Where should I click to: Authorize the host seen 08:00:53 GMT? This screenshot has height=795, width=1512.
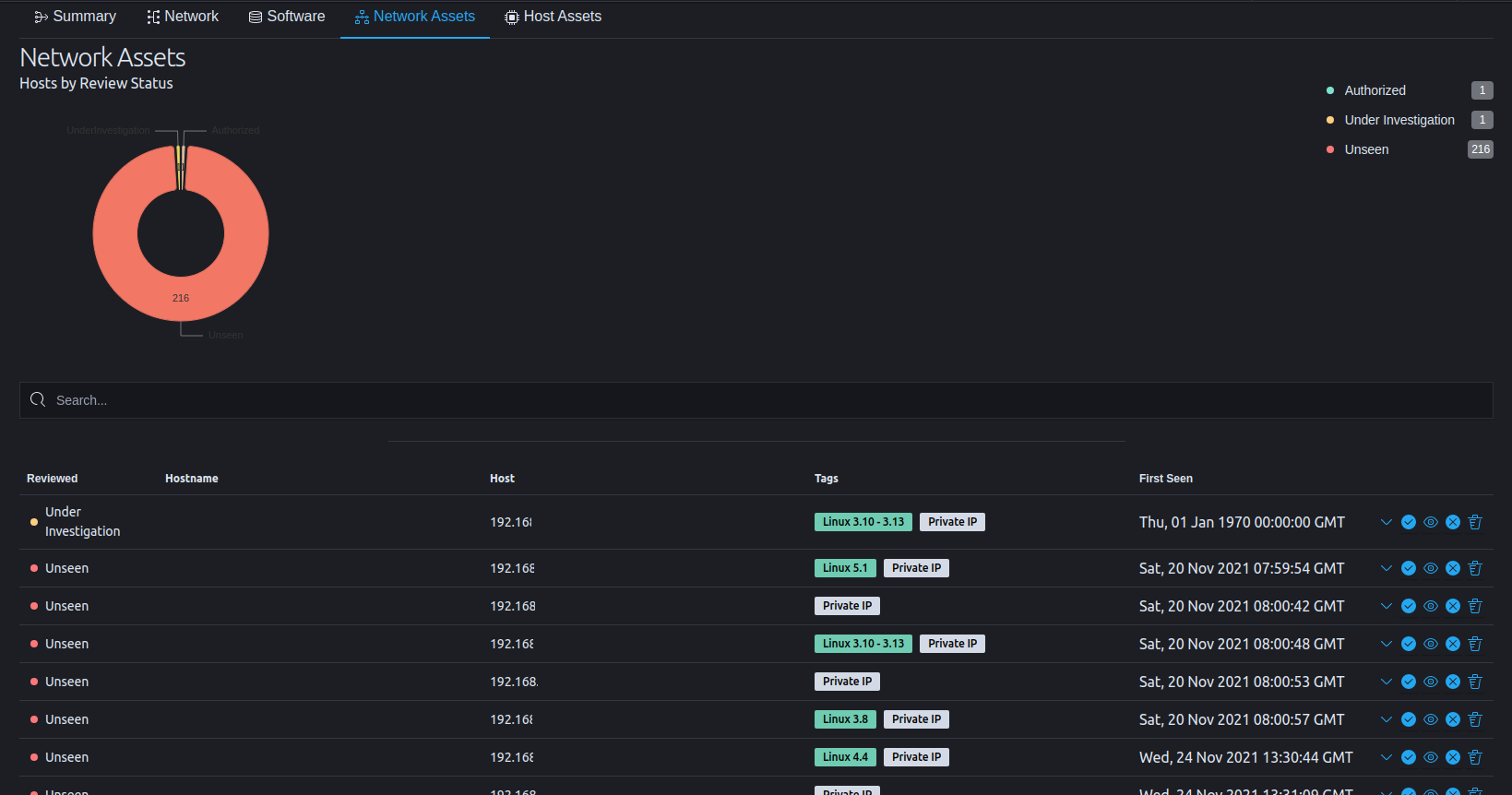(1409, 682)
